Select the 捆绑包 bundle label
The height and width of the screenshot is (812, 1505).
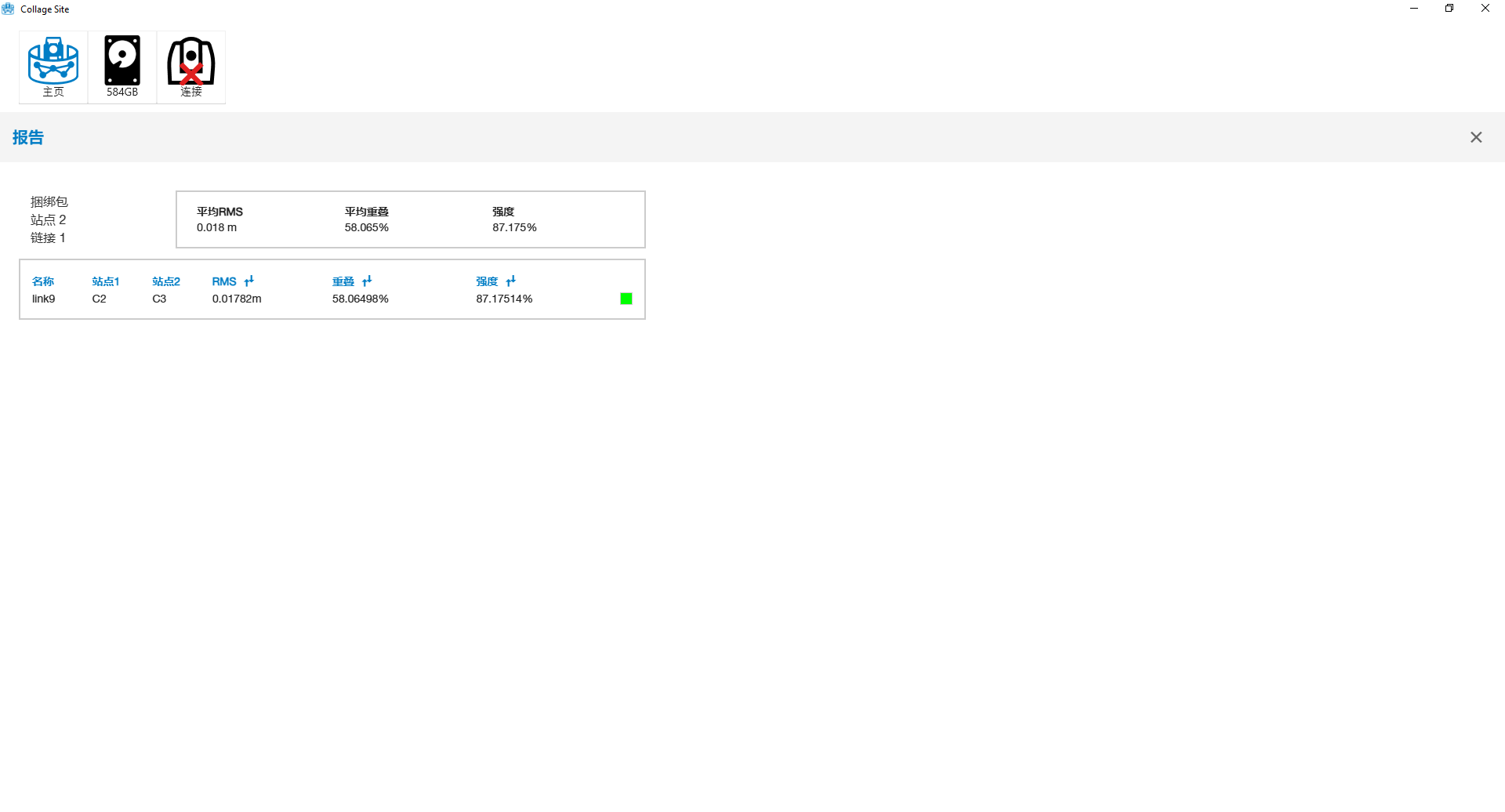(49, 201)
